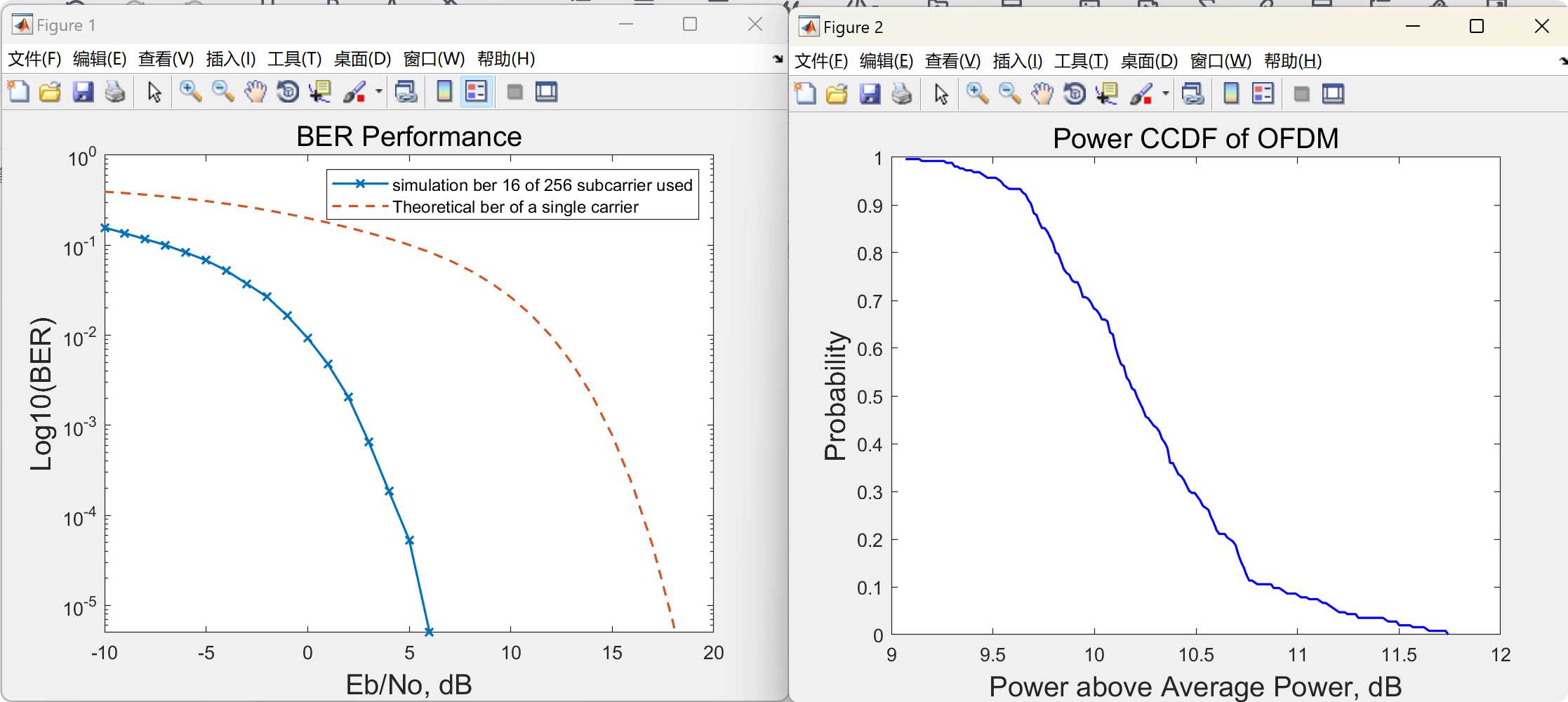
Task: Select Pan hand tool in Figure 1
Action: (255, 92)
